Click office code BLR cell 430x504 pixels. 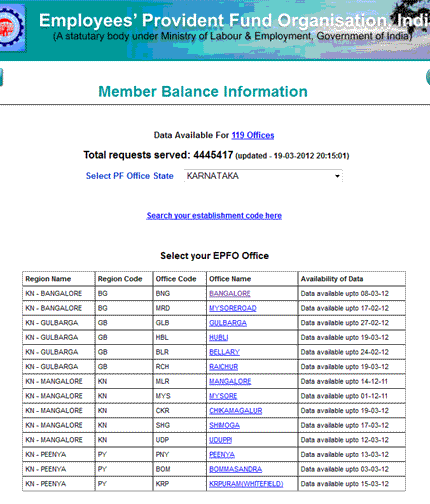point(180,352)
